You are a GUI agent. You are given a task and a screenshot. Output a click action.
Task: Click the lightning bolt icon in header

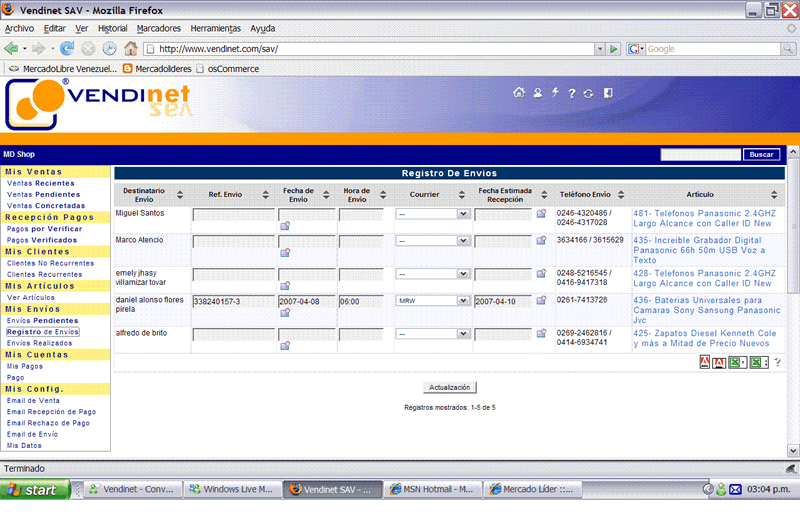coord(555,92)
